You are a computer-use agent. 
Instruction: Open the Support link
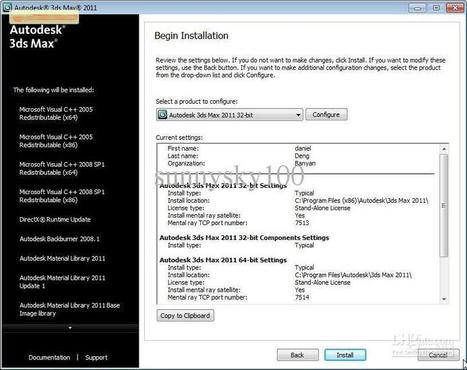[x=96, y=357]
